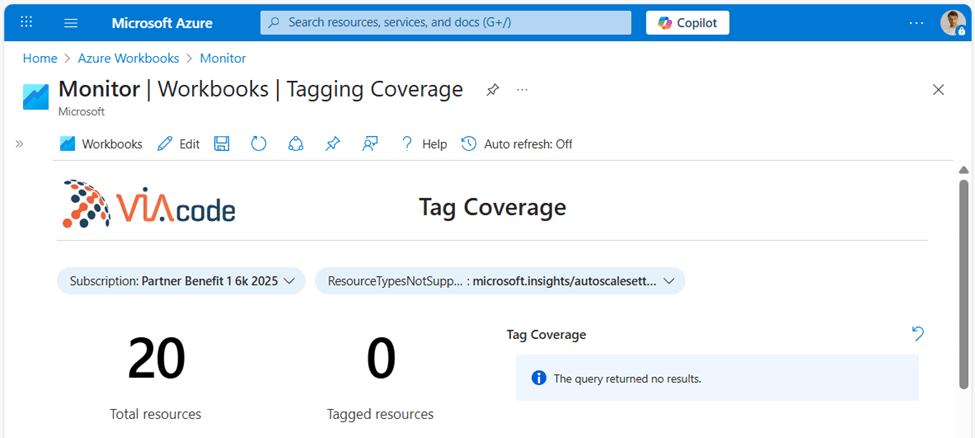The width and height of the screenshot is (975, 438).
Task: Click the Share workbook icon
Action: pos(295,144)
